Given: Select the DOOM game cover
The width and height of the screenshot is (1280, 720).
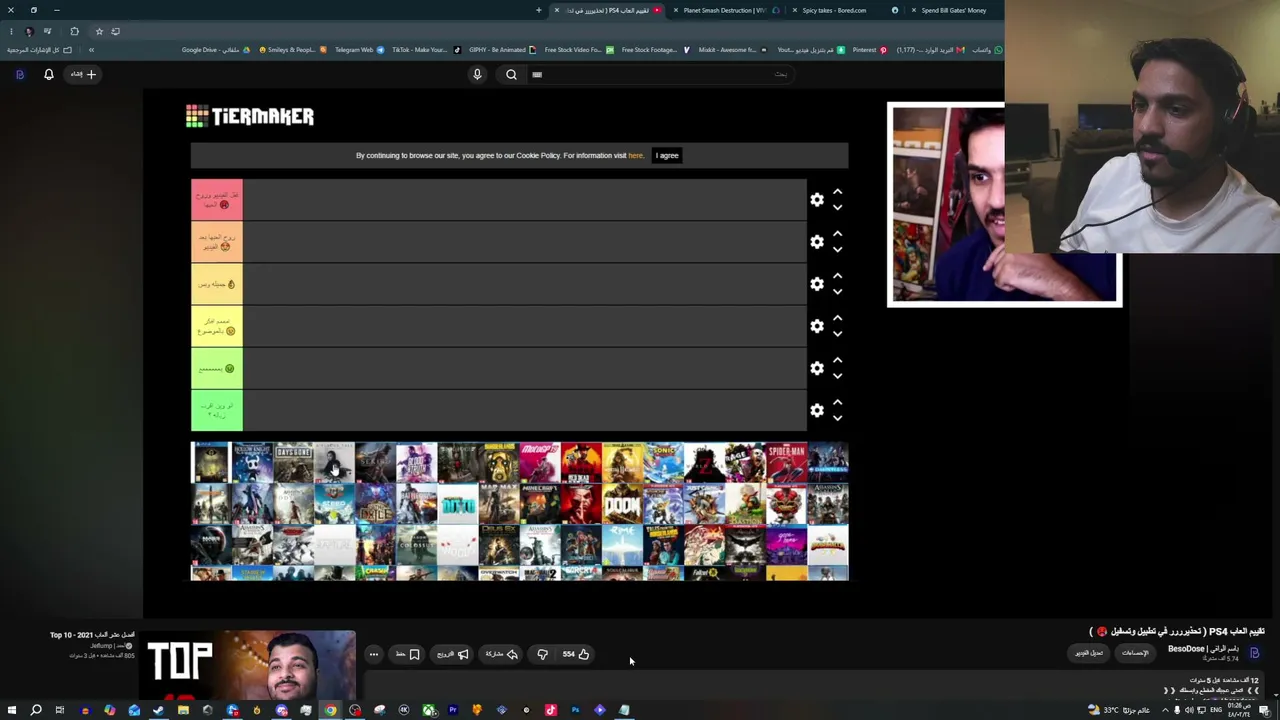Looking at the screenshot, I should (x=621, y=504).
